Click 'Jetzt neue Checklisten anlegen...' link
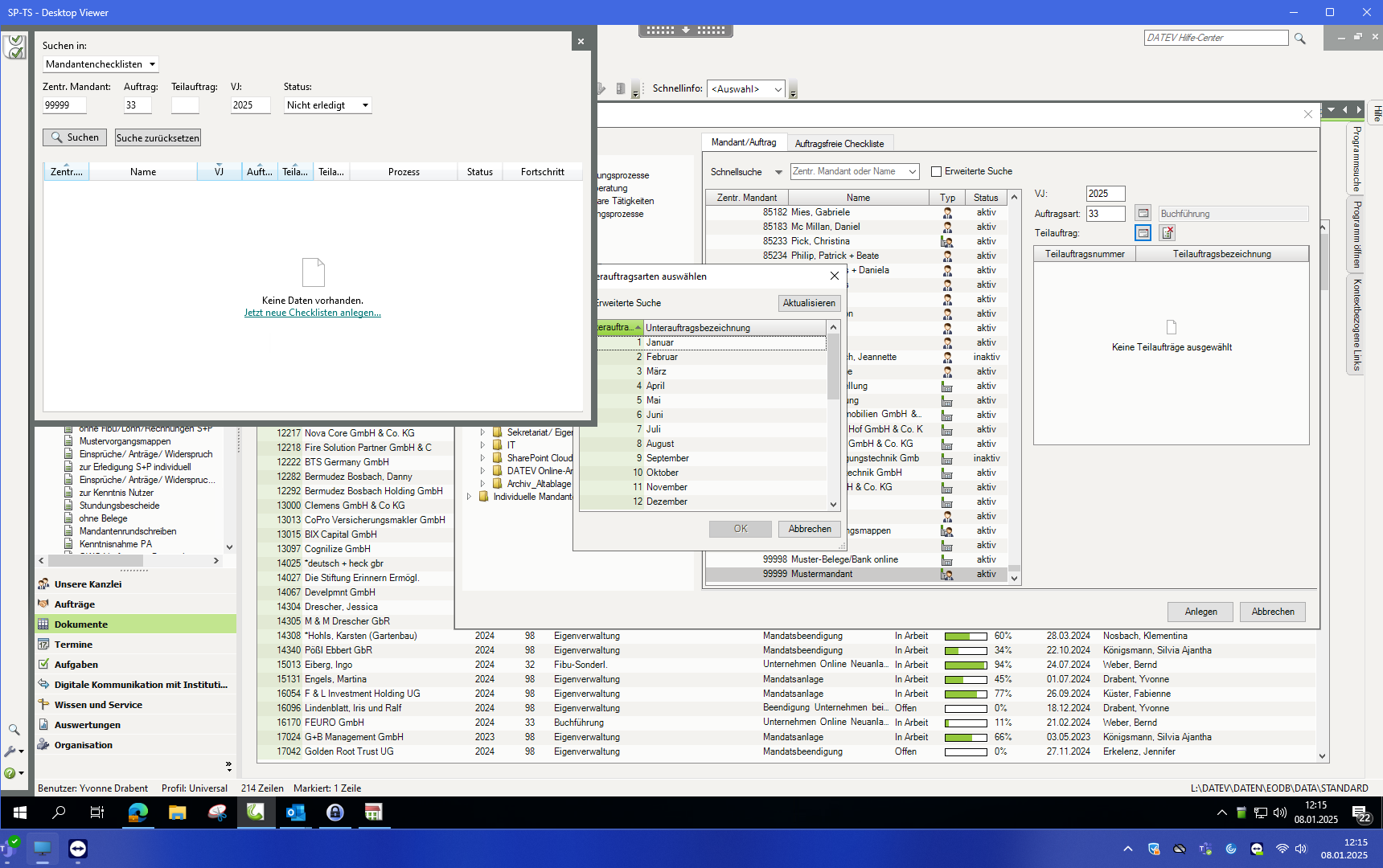Screen dimensions: 1383x868 (x=312, y=313)
